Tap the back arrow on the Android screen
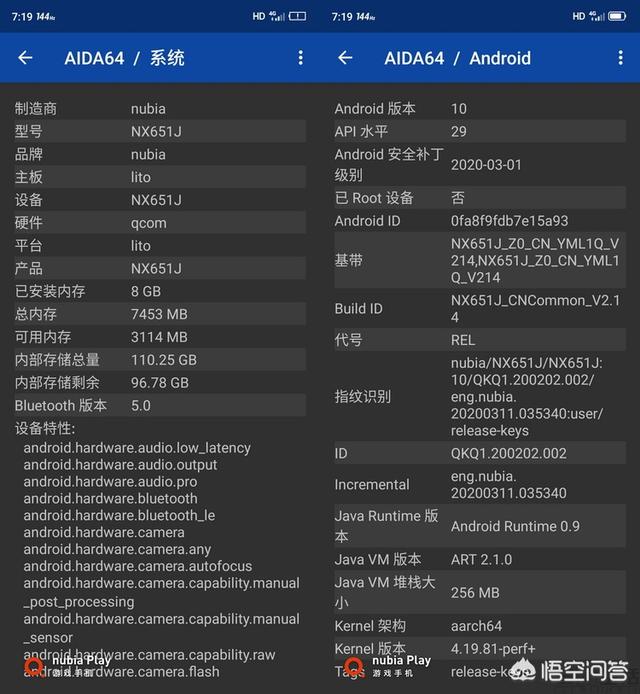 pos(345,58)
